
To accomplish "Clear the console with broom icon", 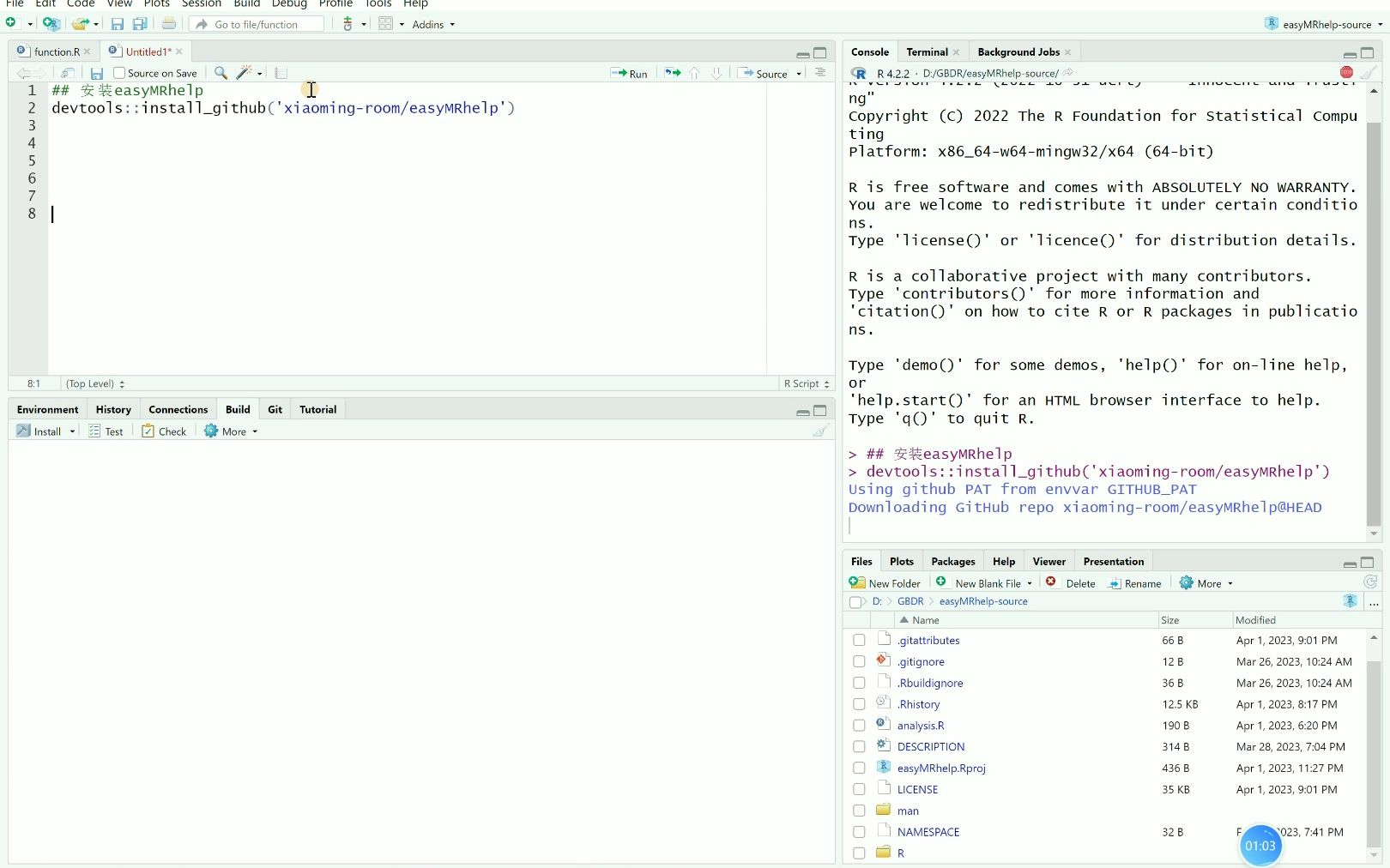I will [x=1369, y=73].
